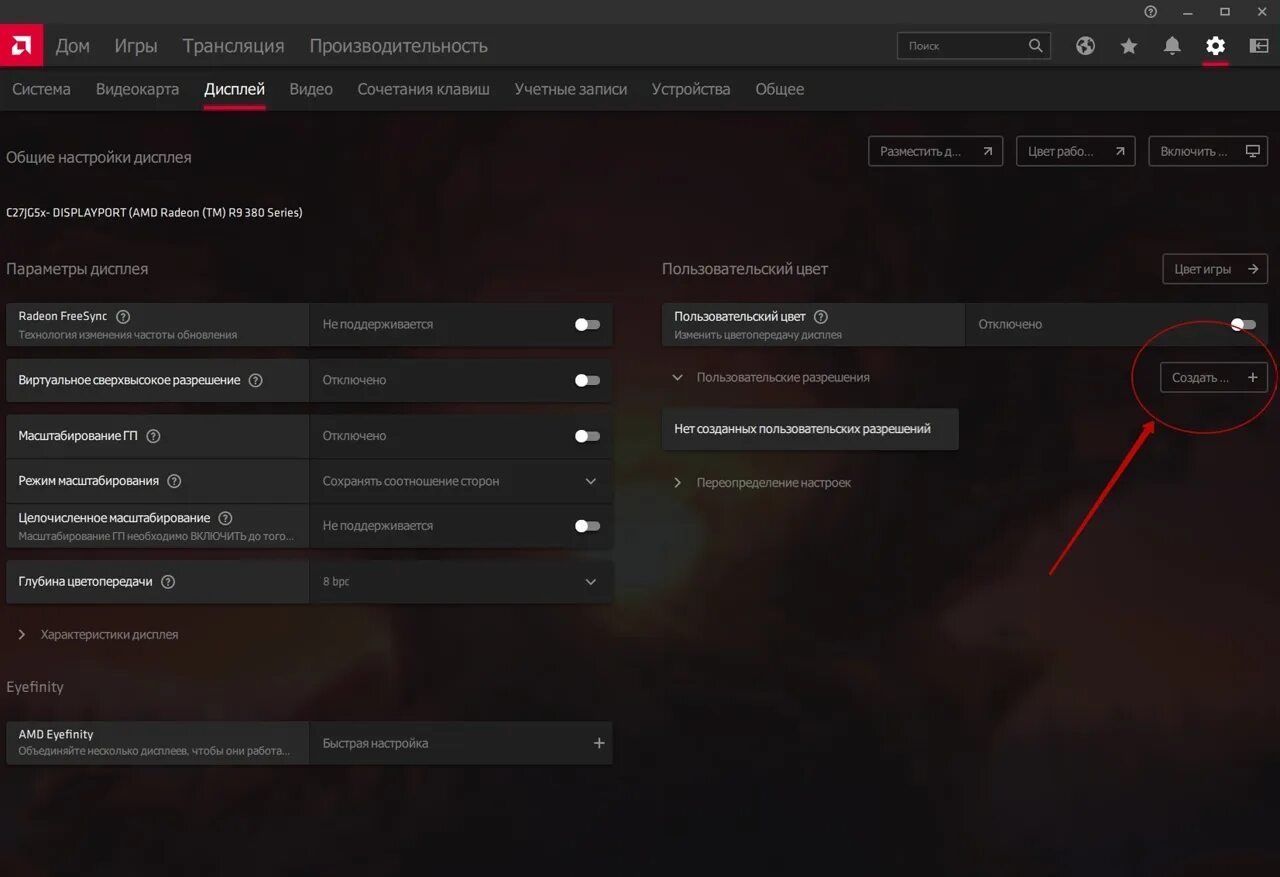The height and width of the screenshot is (877, 1280).
Task: Open Глубина цветопередачи 8 bpc dropdown
Action: click(x=460, y=582)
